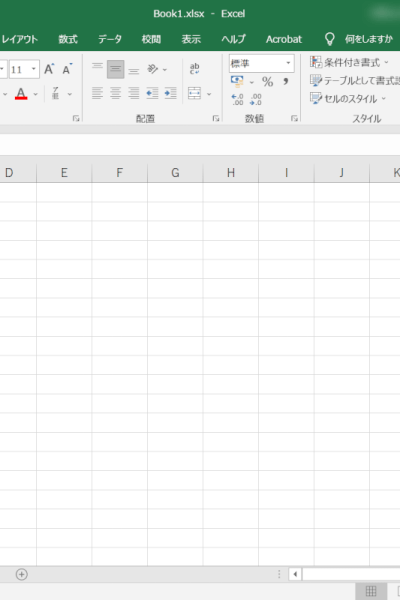Image resolution: width=400 pixels, height=600 pixels.
Task: Increase decimal places
Action: coord(237,99)
